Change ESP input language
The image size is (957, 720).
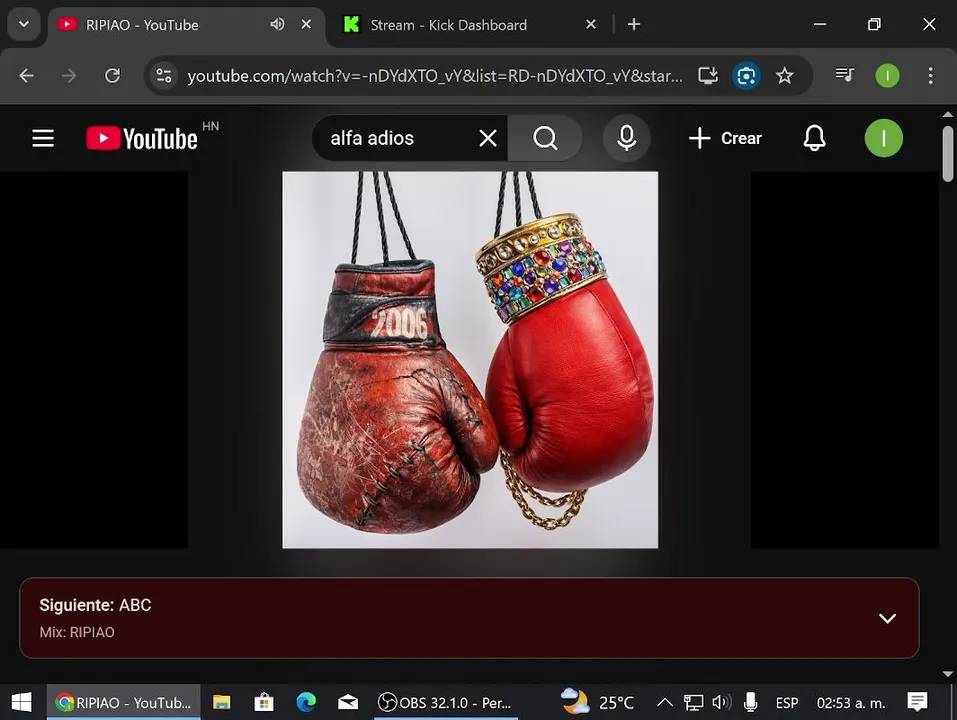(787, 703)
